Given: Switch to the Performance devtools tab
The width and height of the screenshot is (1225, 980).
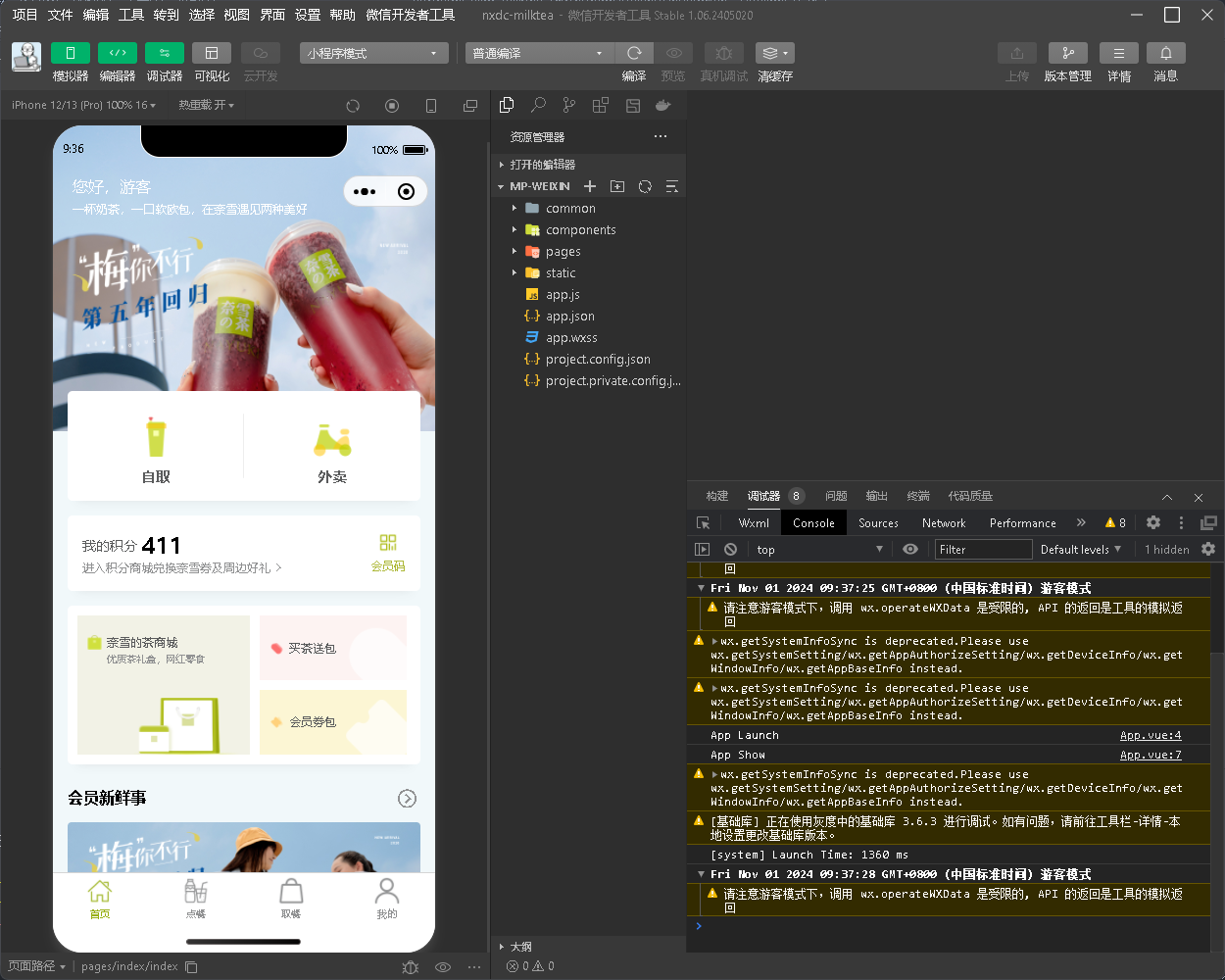Looking at the screenshot, I should [x=1022, y=523].
